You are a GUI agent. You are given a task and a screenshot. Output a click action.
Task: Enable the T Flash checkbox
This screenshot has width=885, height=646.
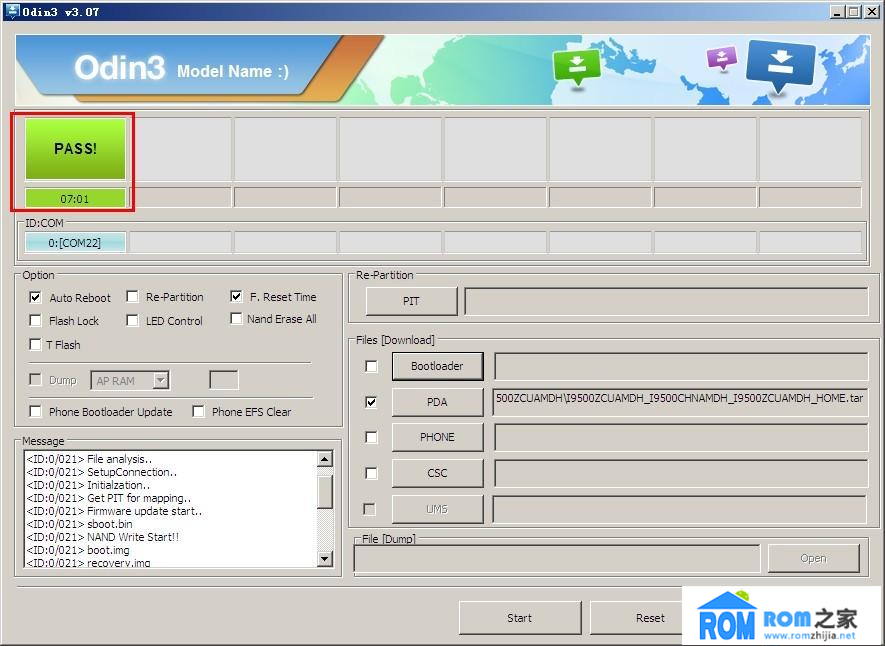35,344
